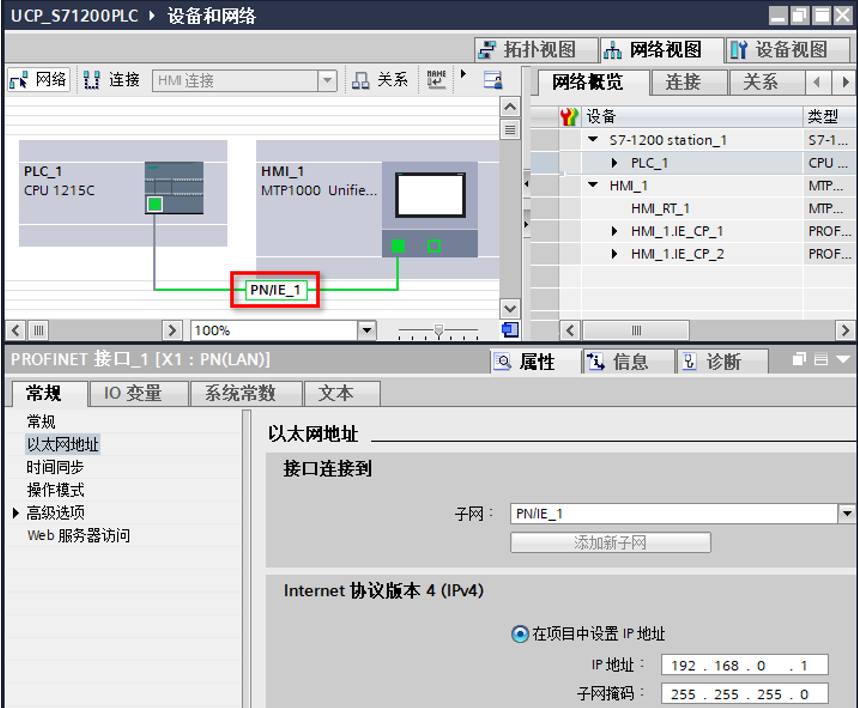Open the 100% zoom level dropdown
The height and width of the screenshot is (708, 858).
(x=366, y=330)
